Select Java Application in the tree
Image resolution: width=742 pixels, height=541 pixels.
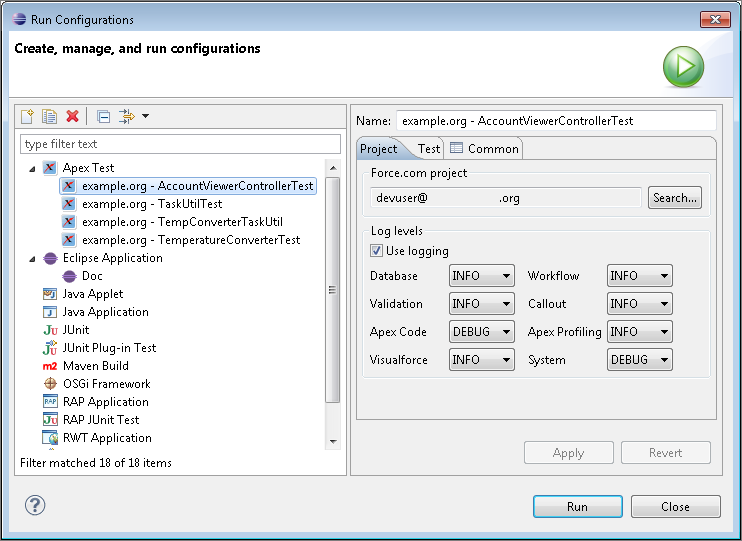tap(106, 312)
